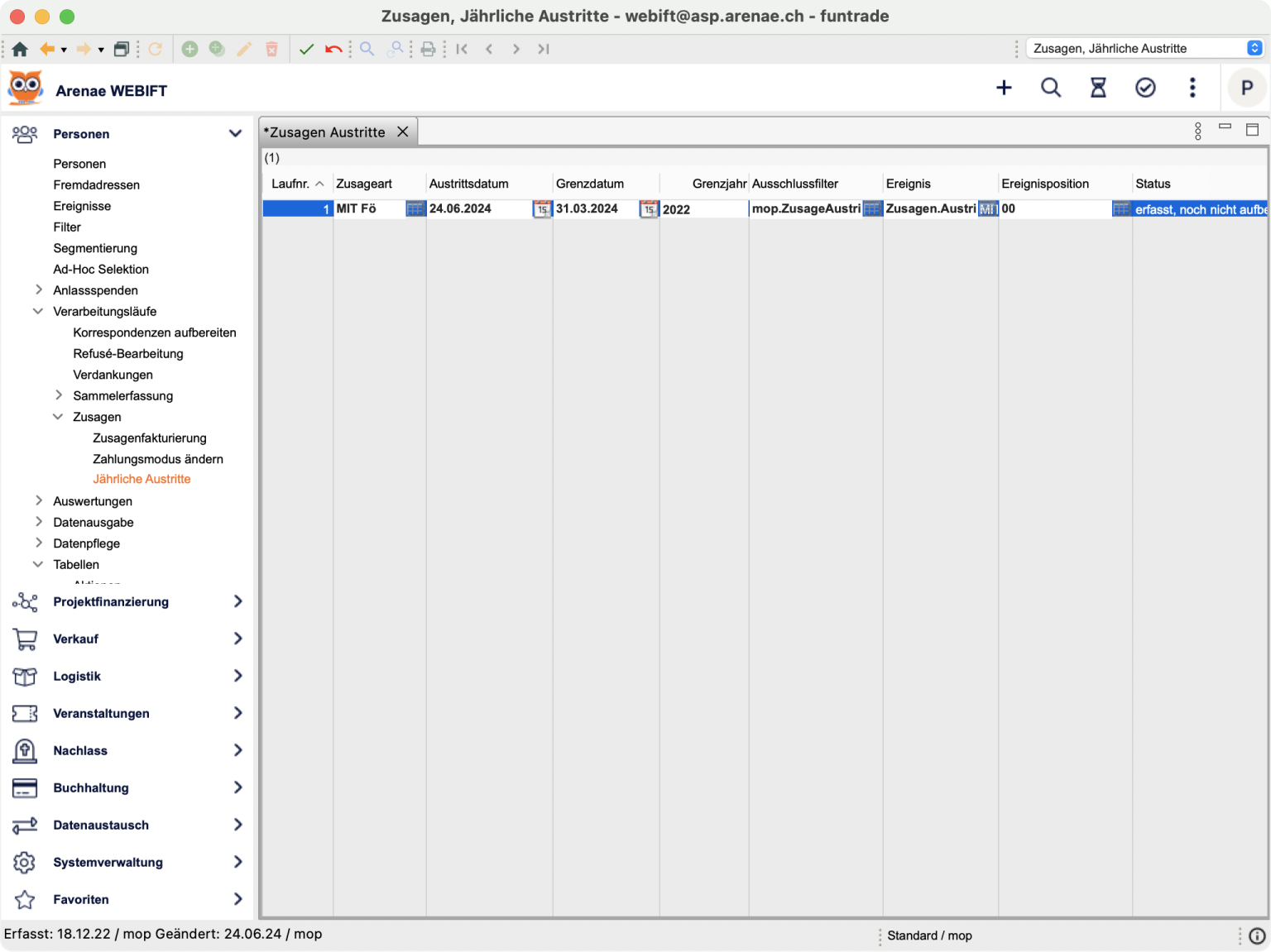Open the Zusagen, Jährliche Austritte dropdown
1271x952 pixels.
(1146, 49)
